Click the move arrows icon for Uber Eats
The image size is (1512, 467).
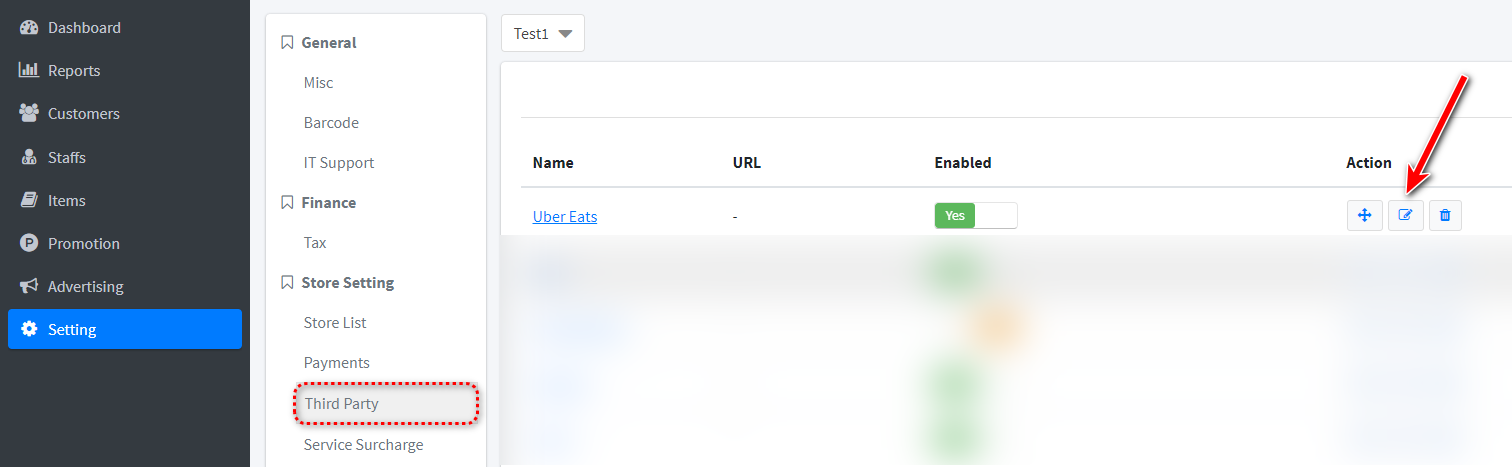(1364, 215)
